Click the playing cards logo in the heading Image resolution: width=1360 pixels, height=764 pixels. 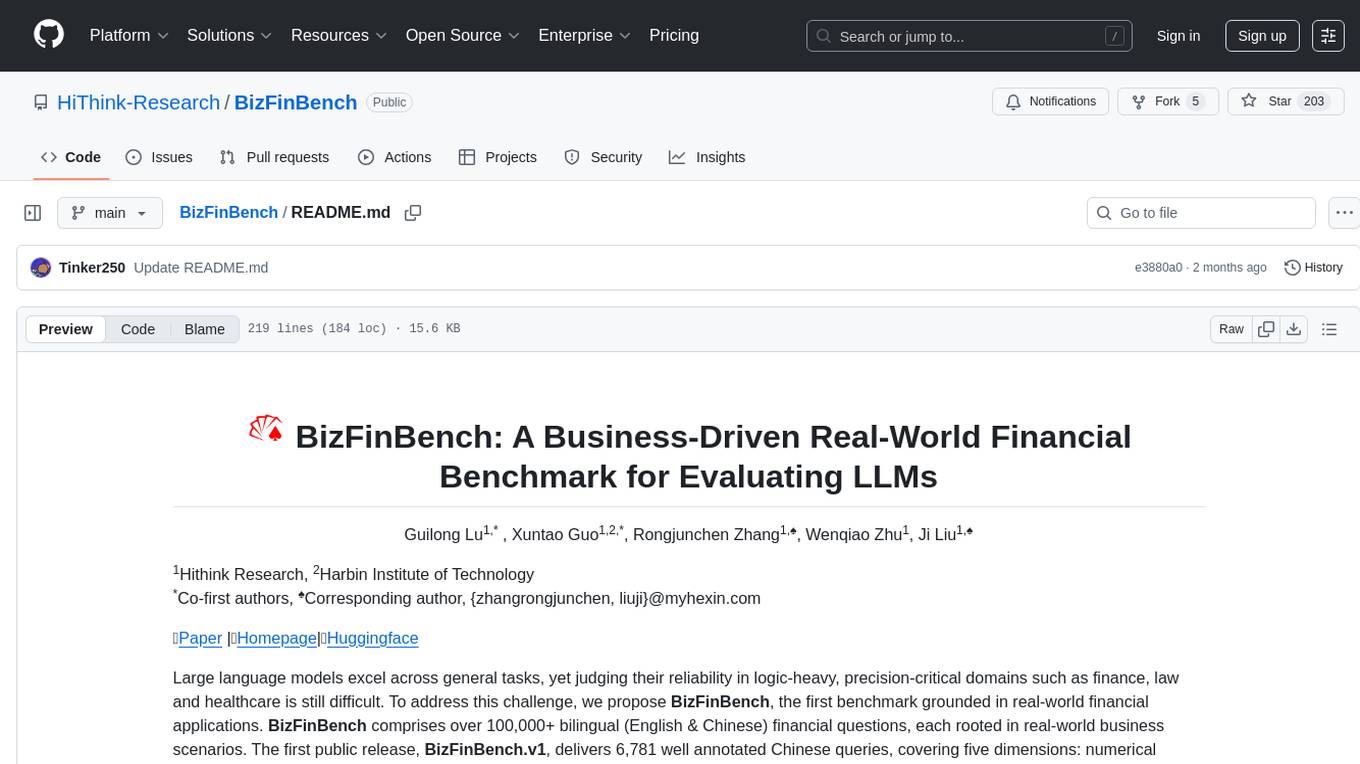(x=266, y=430)
